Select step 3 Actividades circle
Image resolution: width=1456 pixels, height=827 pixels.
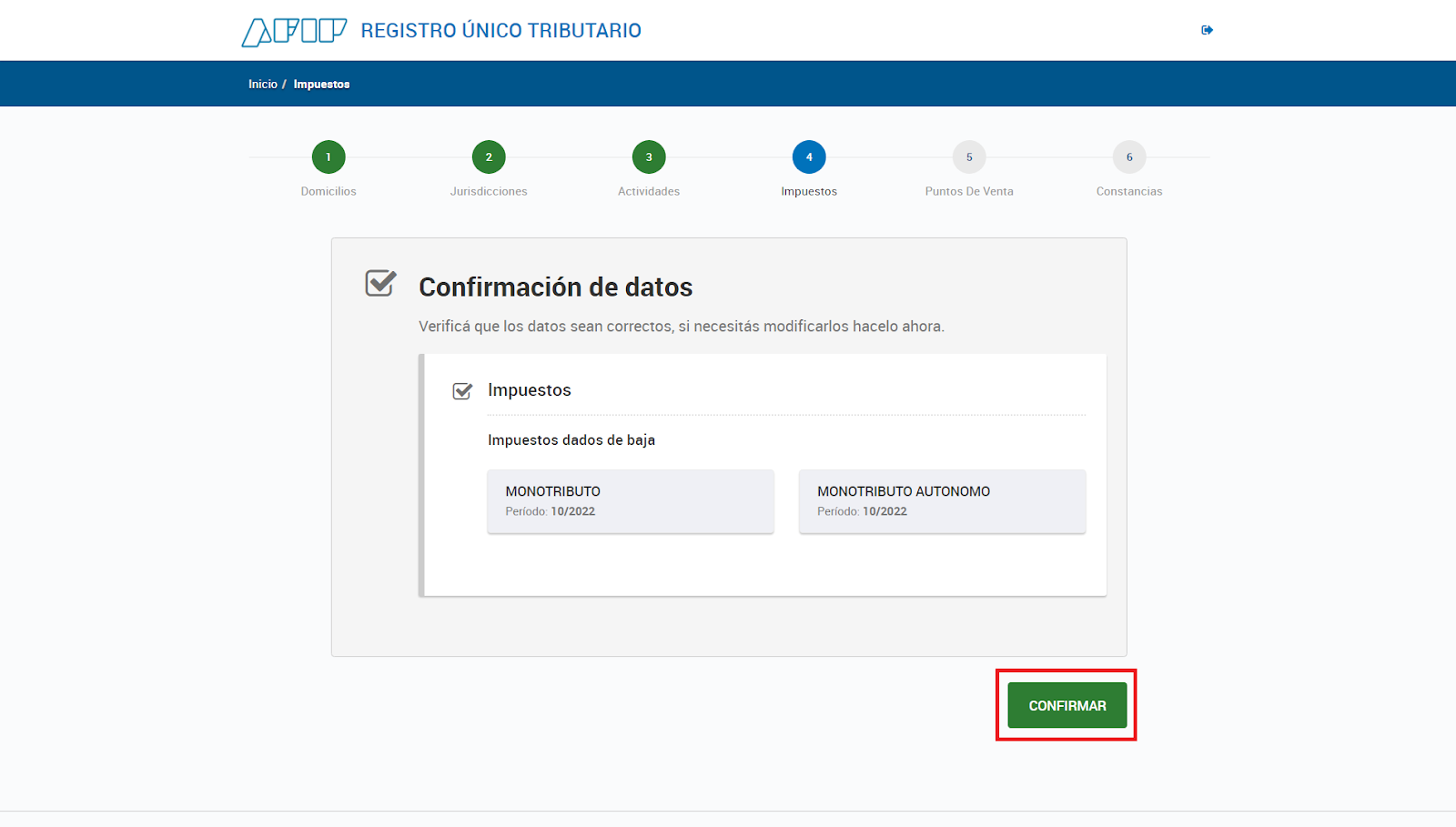649,157
